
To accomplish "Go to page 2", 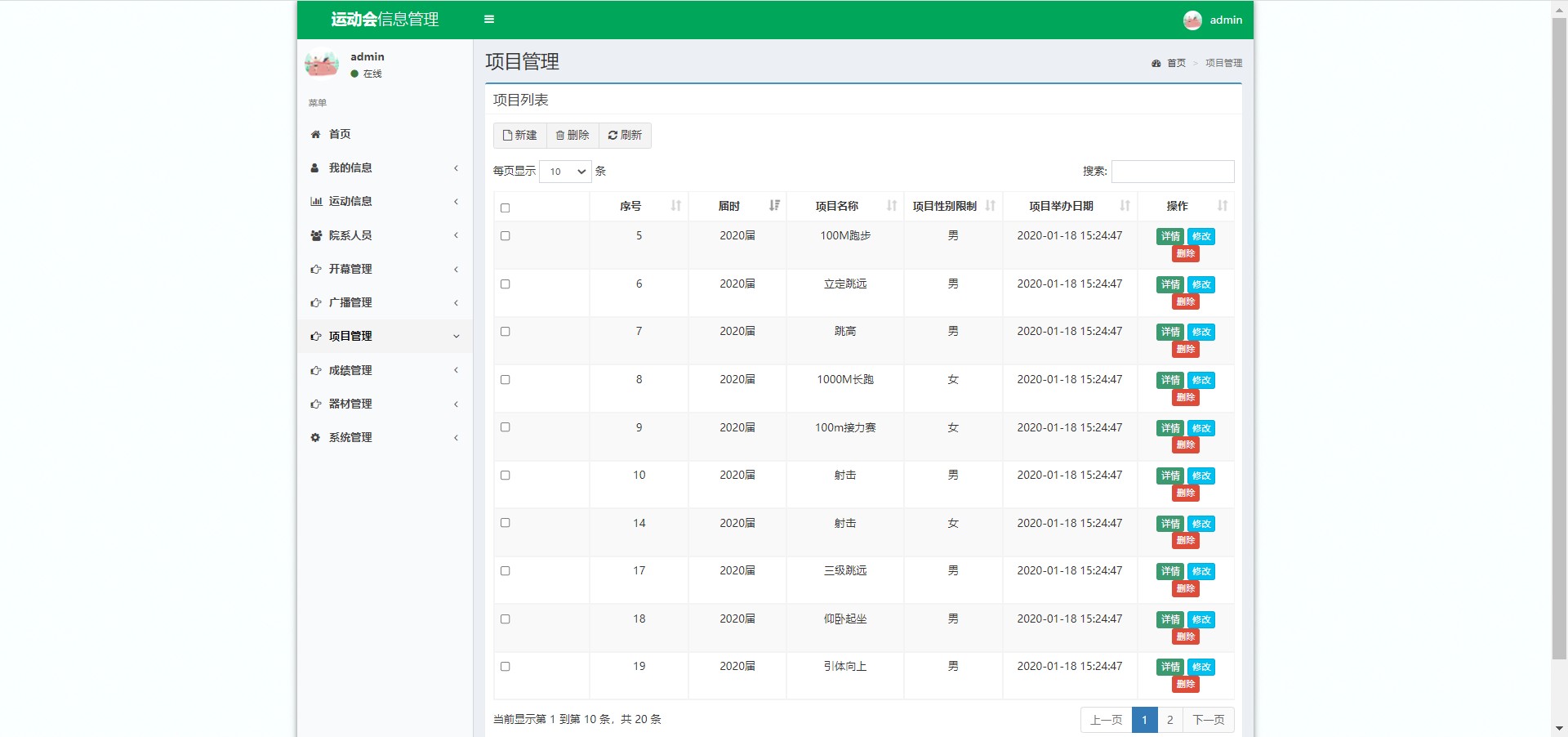I will coord(1170,720).
